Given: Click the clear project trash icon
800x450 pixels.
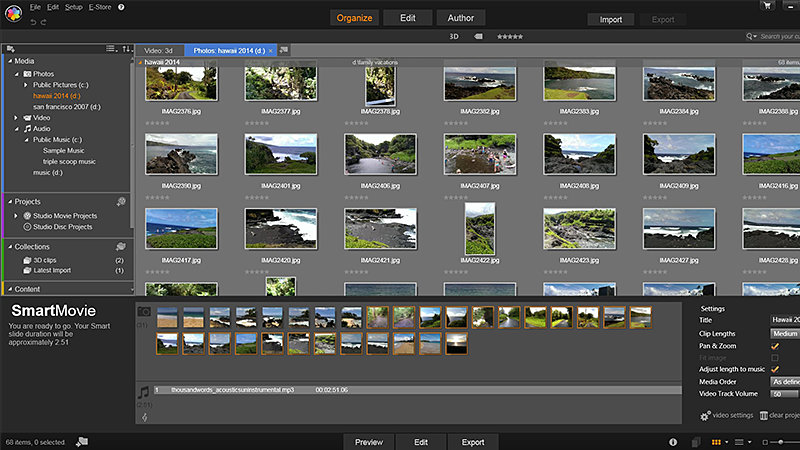Looking at the screenshot, I should [x=764, y=414].
